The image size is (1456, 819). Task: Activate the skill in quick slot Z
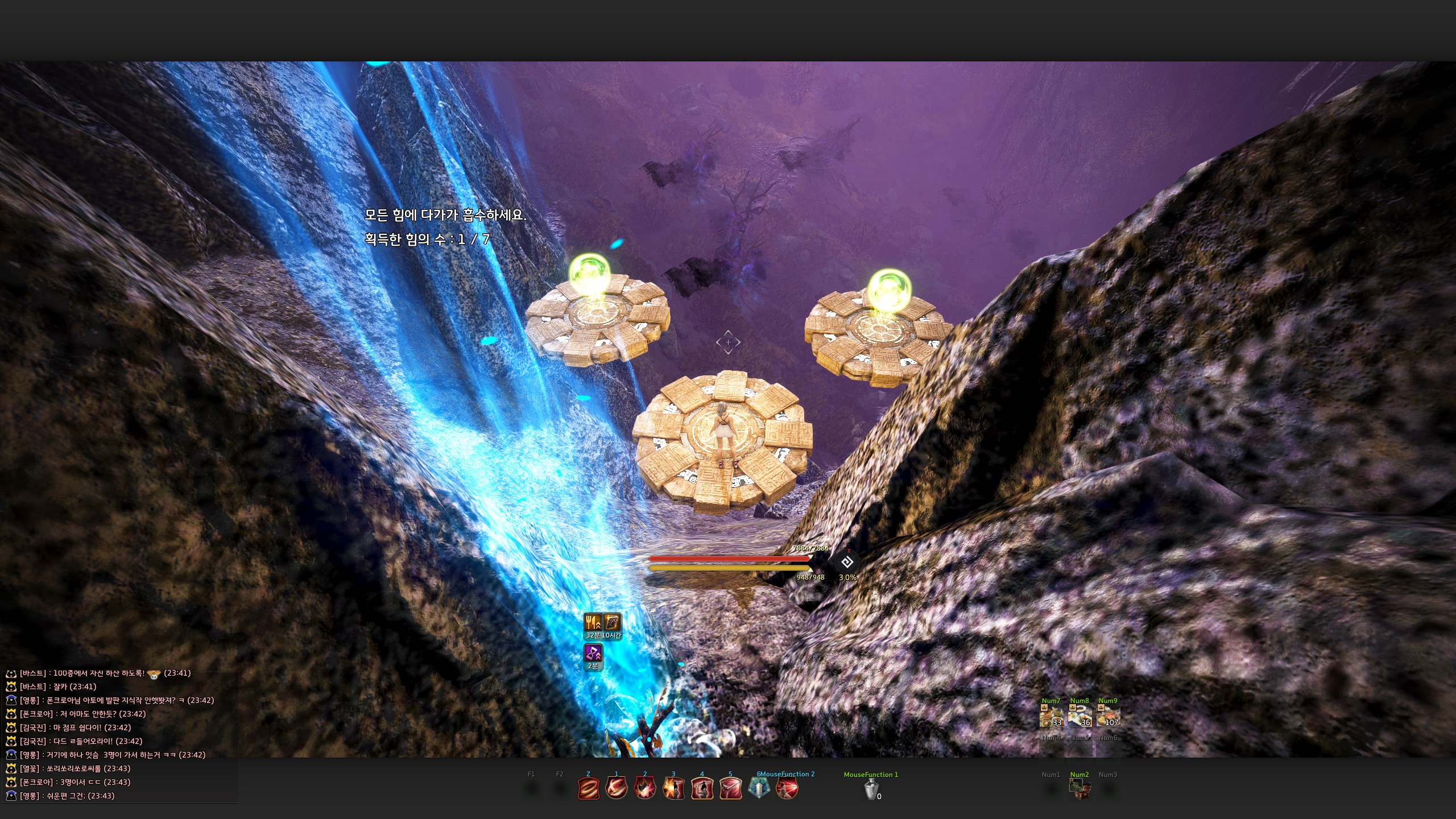(x=588, y=788)
